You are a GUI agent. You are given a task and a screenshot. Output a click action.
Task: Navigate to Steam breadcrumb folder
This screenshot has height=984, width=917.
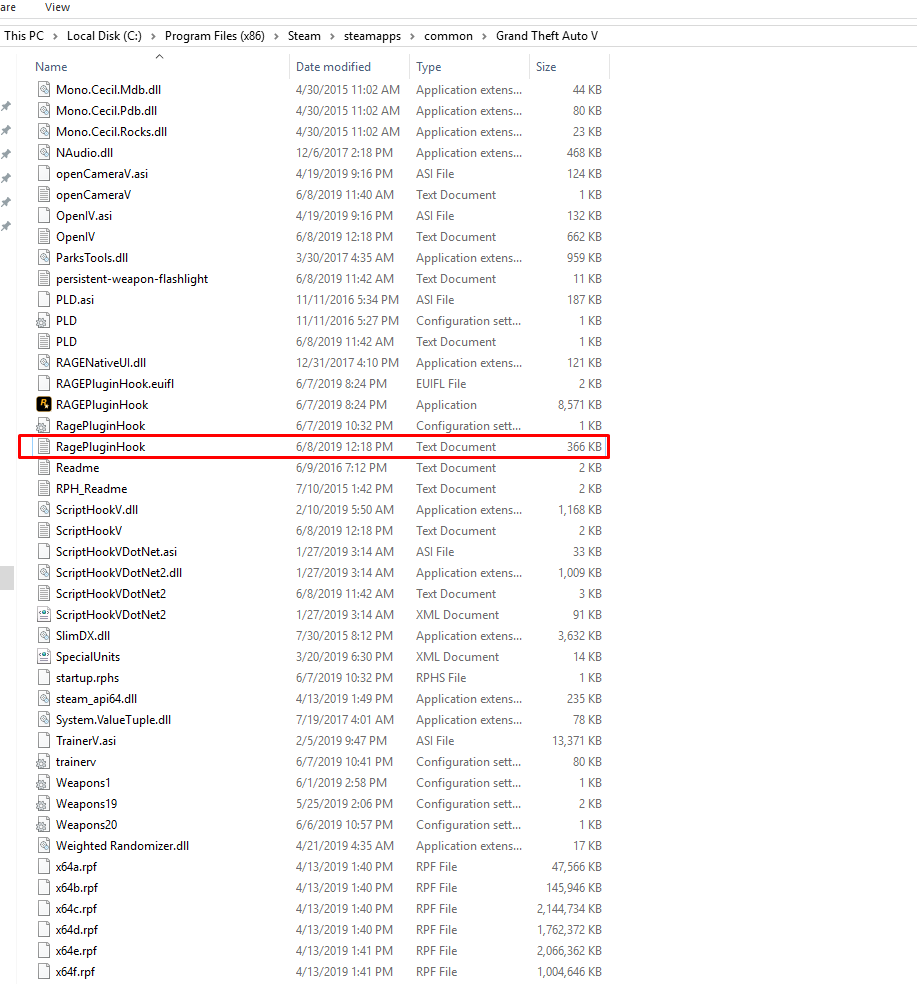coord(304,36)
